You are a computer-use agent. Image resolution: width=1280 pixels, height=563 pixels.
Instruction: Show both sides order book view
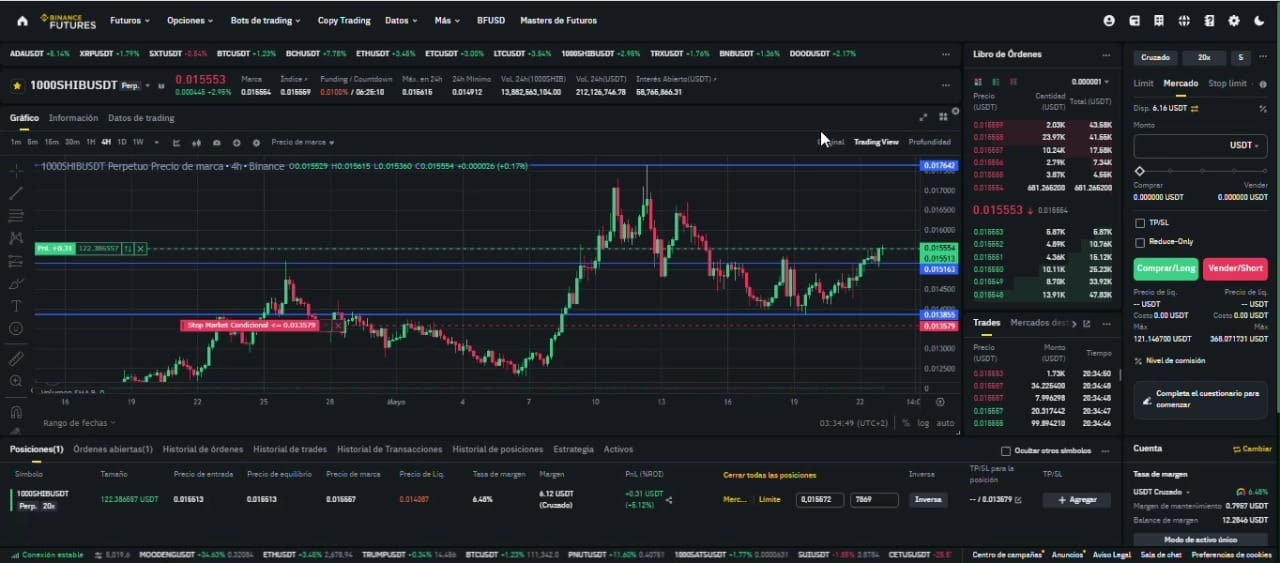pos(979,82)
